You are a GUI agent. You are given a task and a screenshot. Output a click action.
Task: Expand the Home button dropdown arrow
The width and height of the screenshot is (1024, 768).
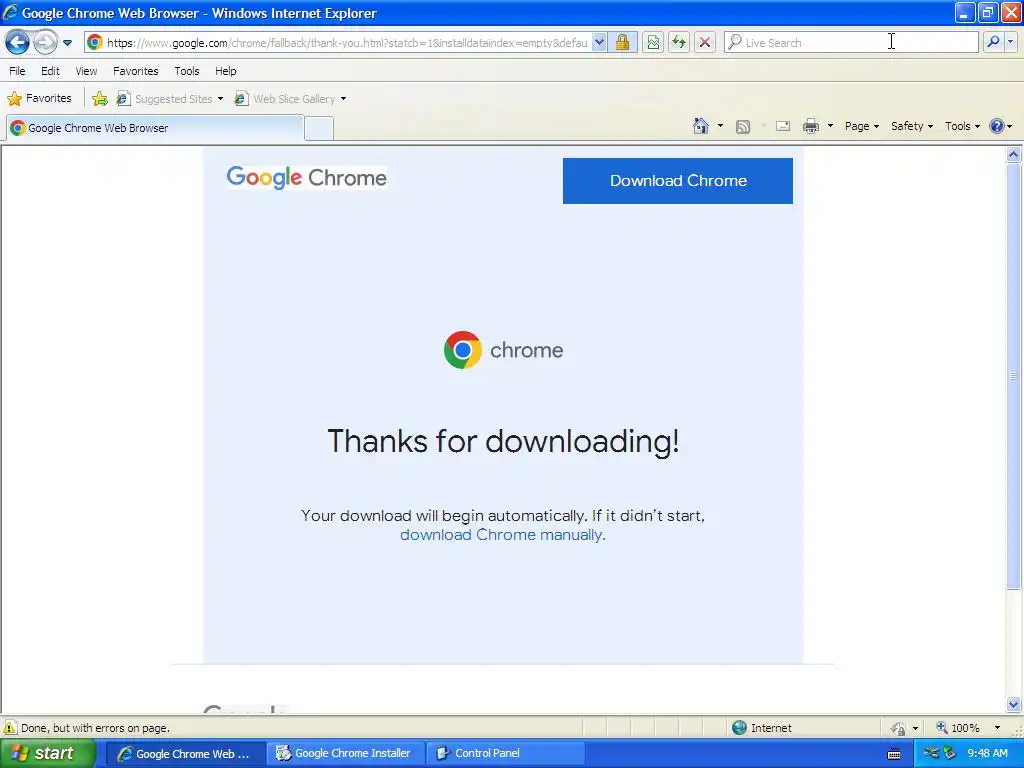(x=720, y=126)
